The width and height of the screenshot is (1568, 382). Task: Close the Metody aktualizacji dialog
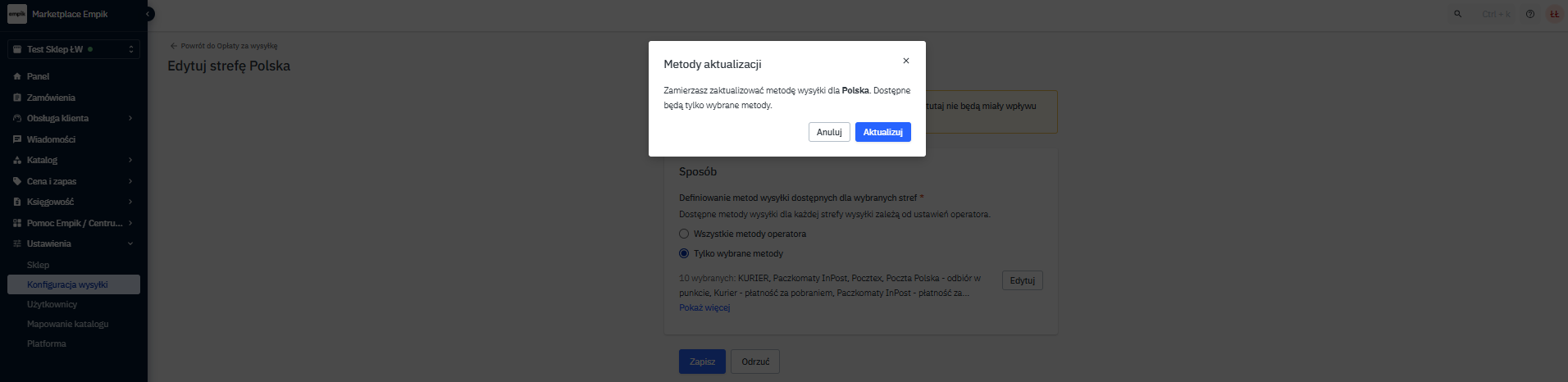click(905, 61)
